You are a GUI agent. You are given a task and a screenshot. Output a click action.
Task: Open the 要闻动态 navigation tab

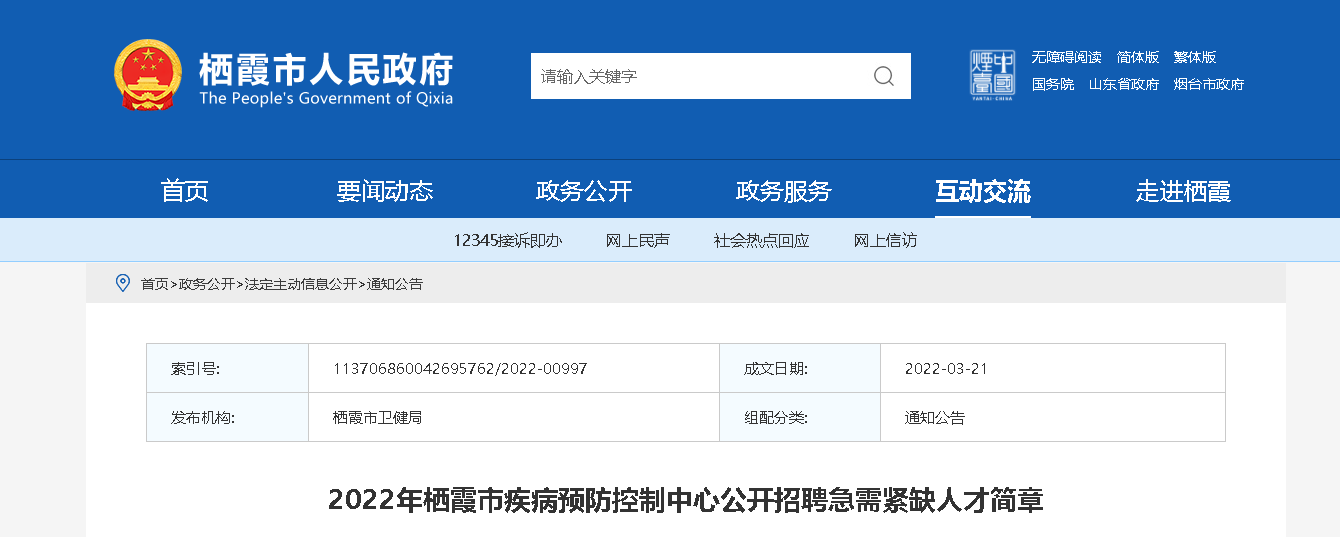tap(385, 191)
